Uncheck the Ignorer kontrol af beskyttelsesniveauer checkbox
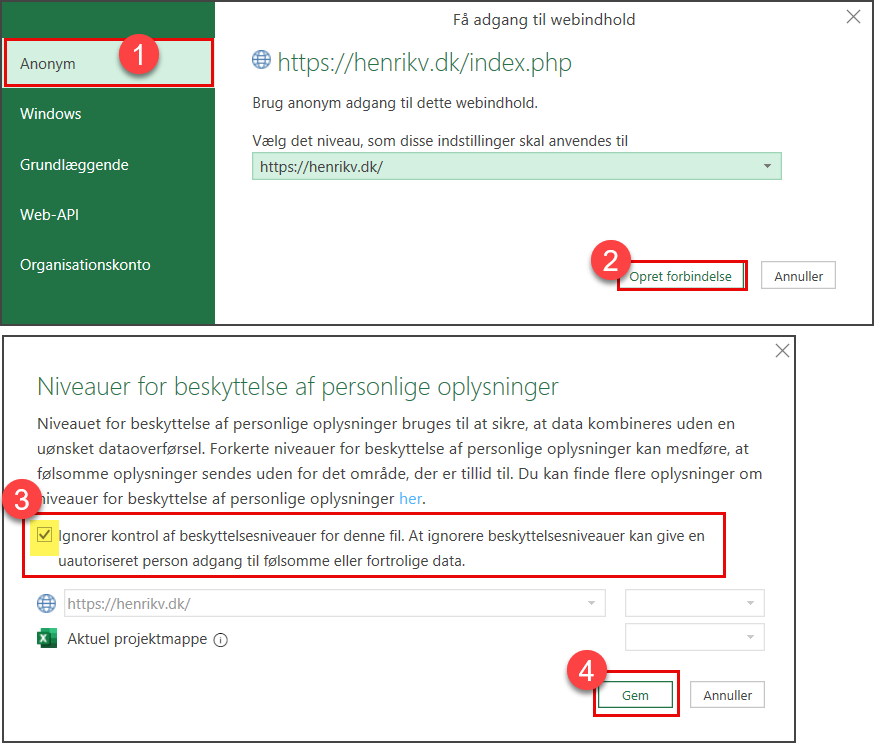 (x=44, y=535)
